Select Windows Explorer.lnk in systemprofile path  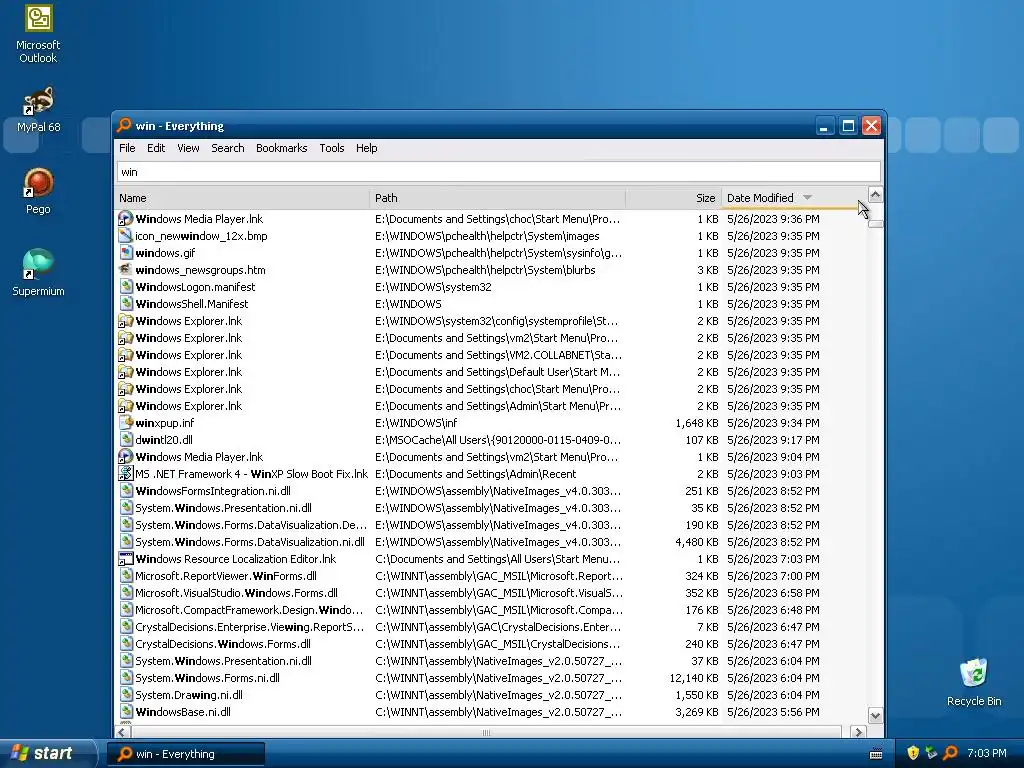tap(490, 321)
